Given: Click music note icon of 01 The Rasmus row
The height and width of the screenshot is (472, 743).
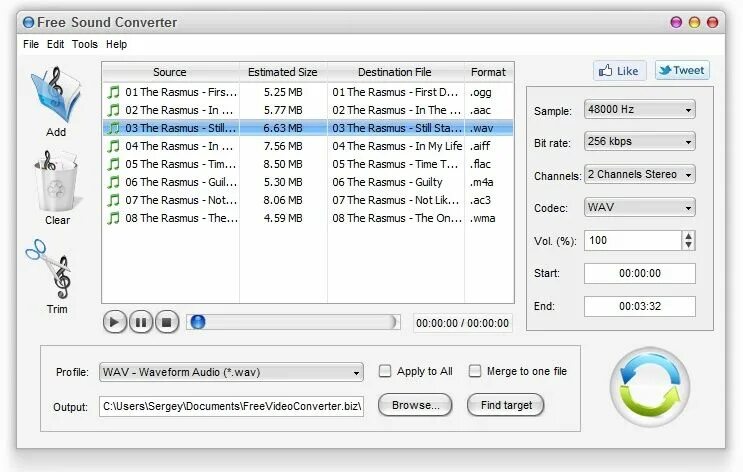Looking at the screenshot, I should (113, 92).
